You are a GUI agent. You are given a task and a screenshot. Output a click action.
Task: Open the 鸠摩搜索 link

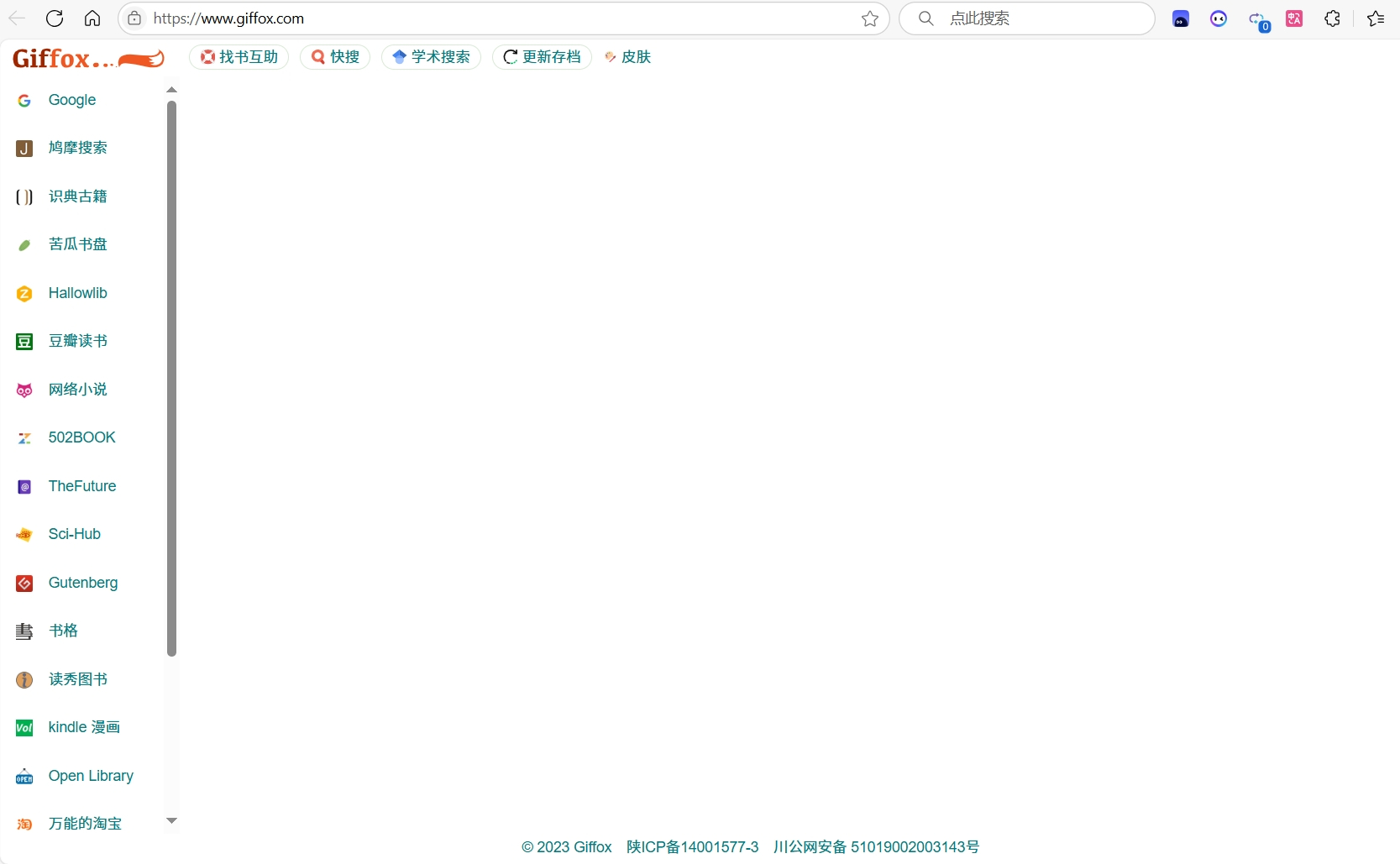[78, 148]
